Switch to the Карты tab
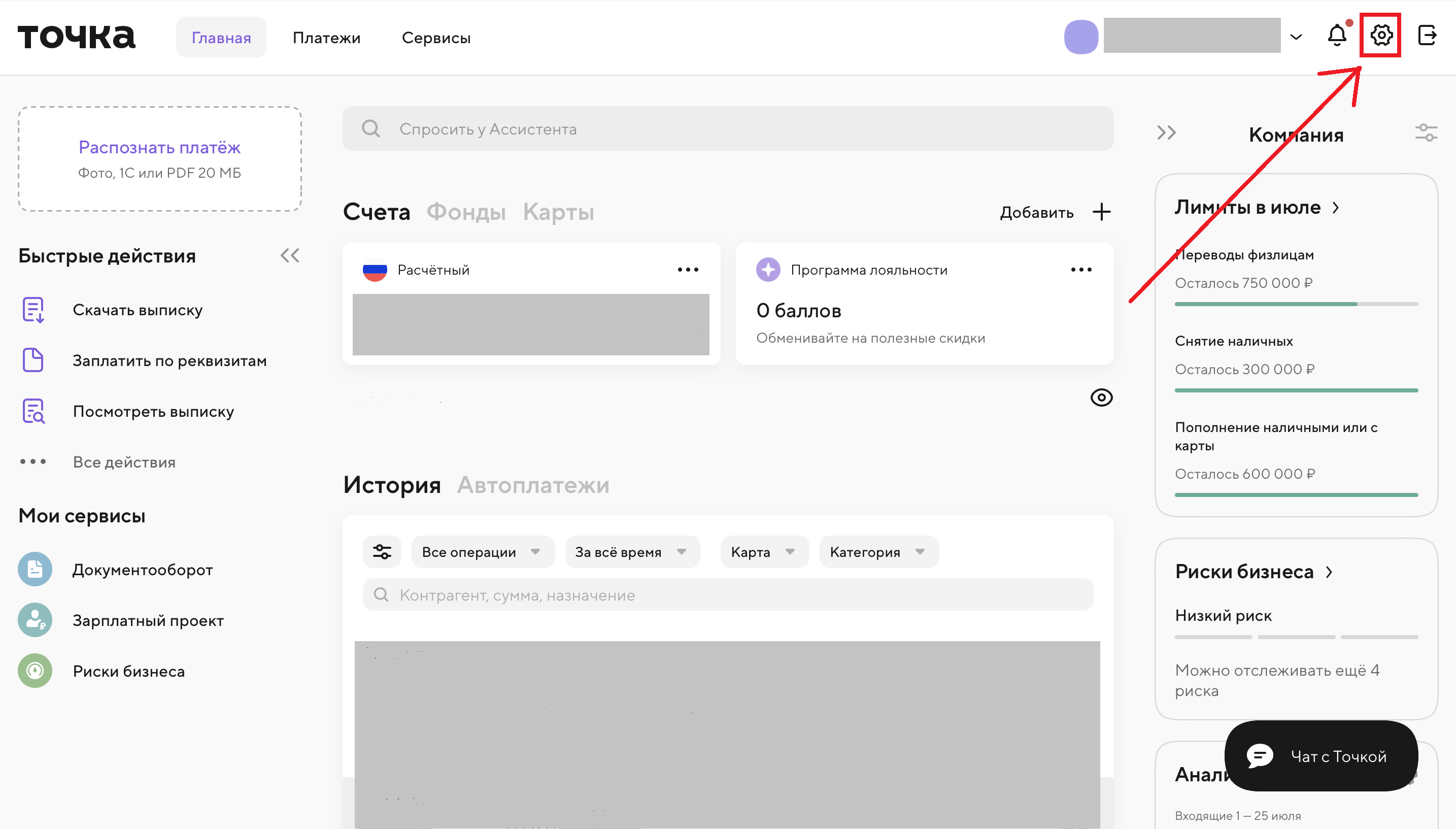1456x829 pixels. (x=558, y=212)
